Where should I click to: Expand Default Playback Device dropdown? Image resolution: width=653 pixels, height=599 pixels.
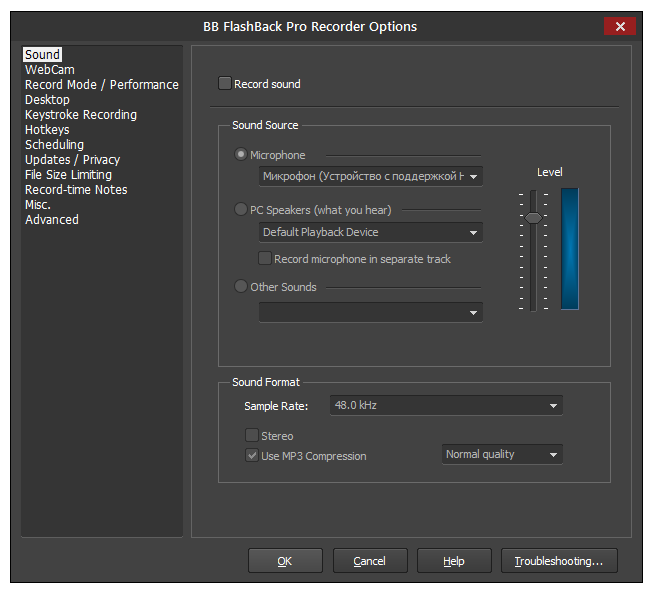(x=370, y=232)
